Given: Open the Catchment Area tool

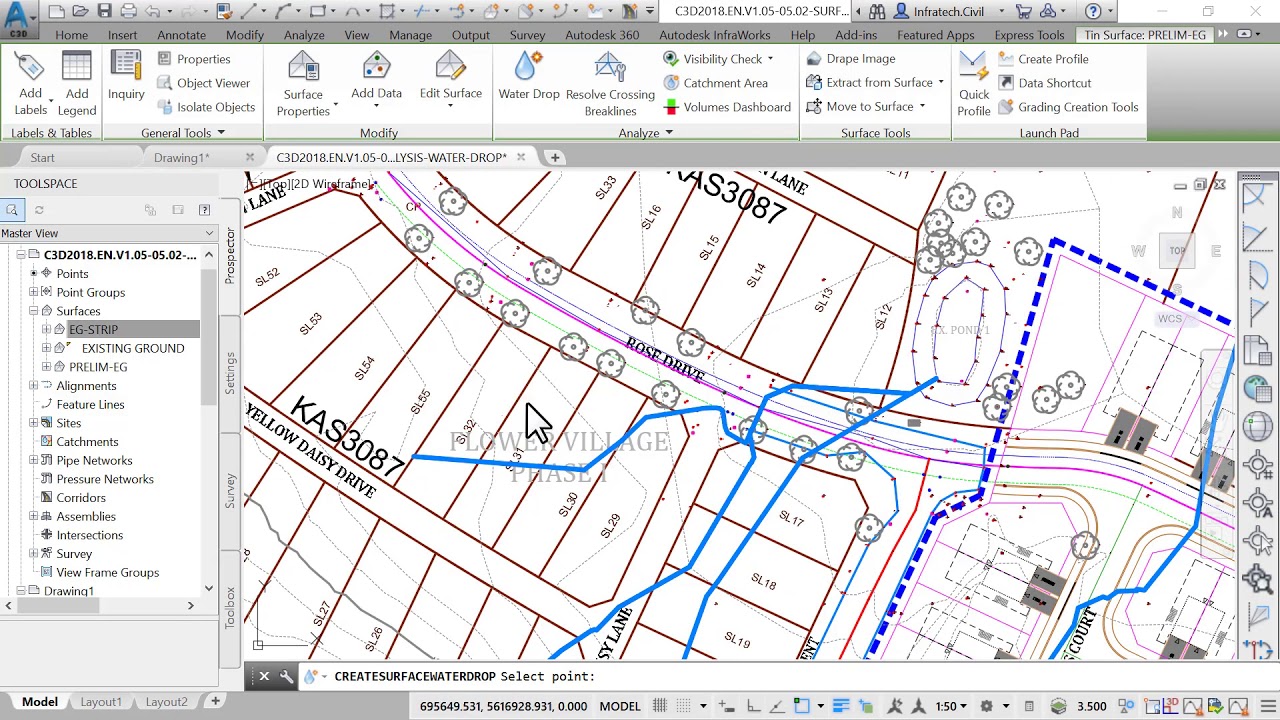Looking at the screenshot, I should pyautogui.click(x=716, y=83).
